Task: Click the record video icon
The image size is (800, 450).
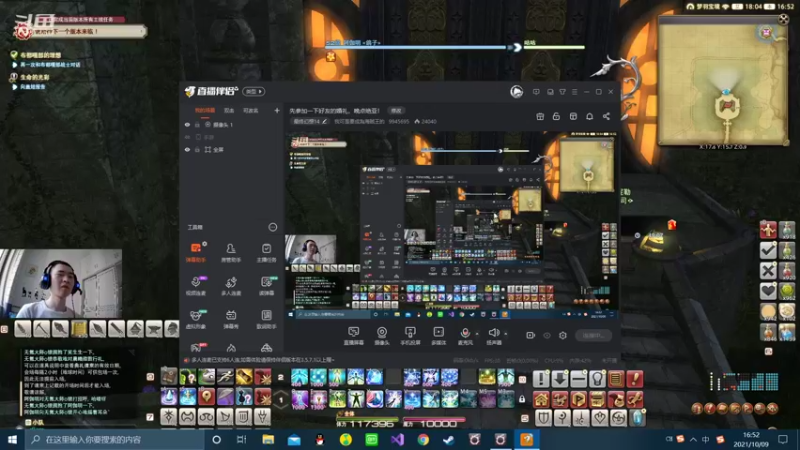Action: [531, 335]
